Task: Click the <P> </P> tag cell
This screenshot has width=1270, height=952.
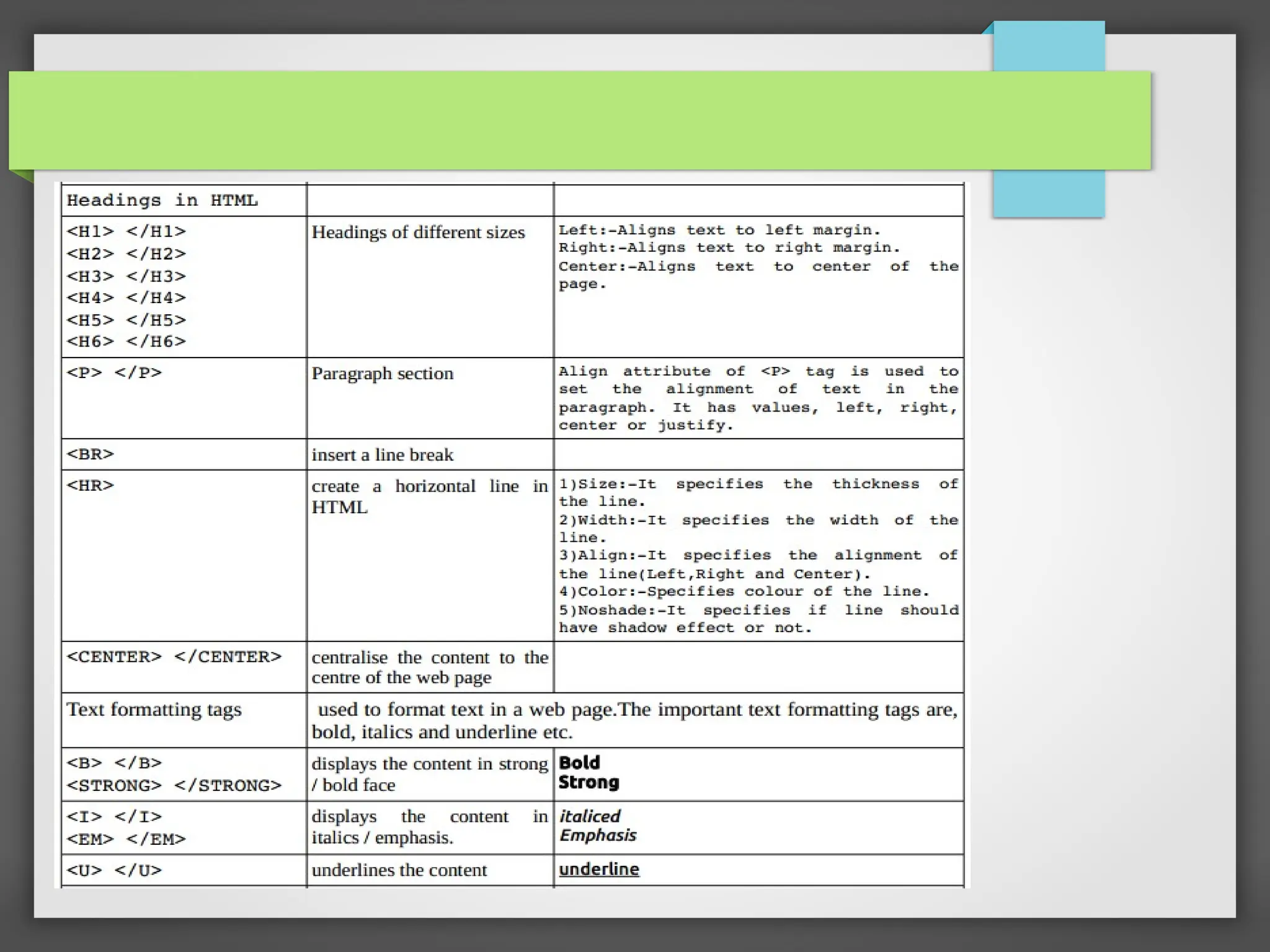Action: (x=114, y=372)
